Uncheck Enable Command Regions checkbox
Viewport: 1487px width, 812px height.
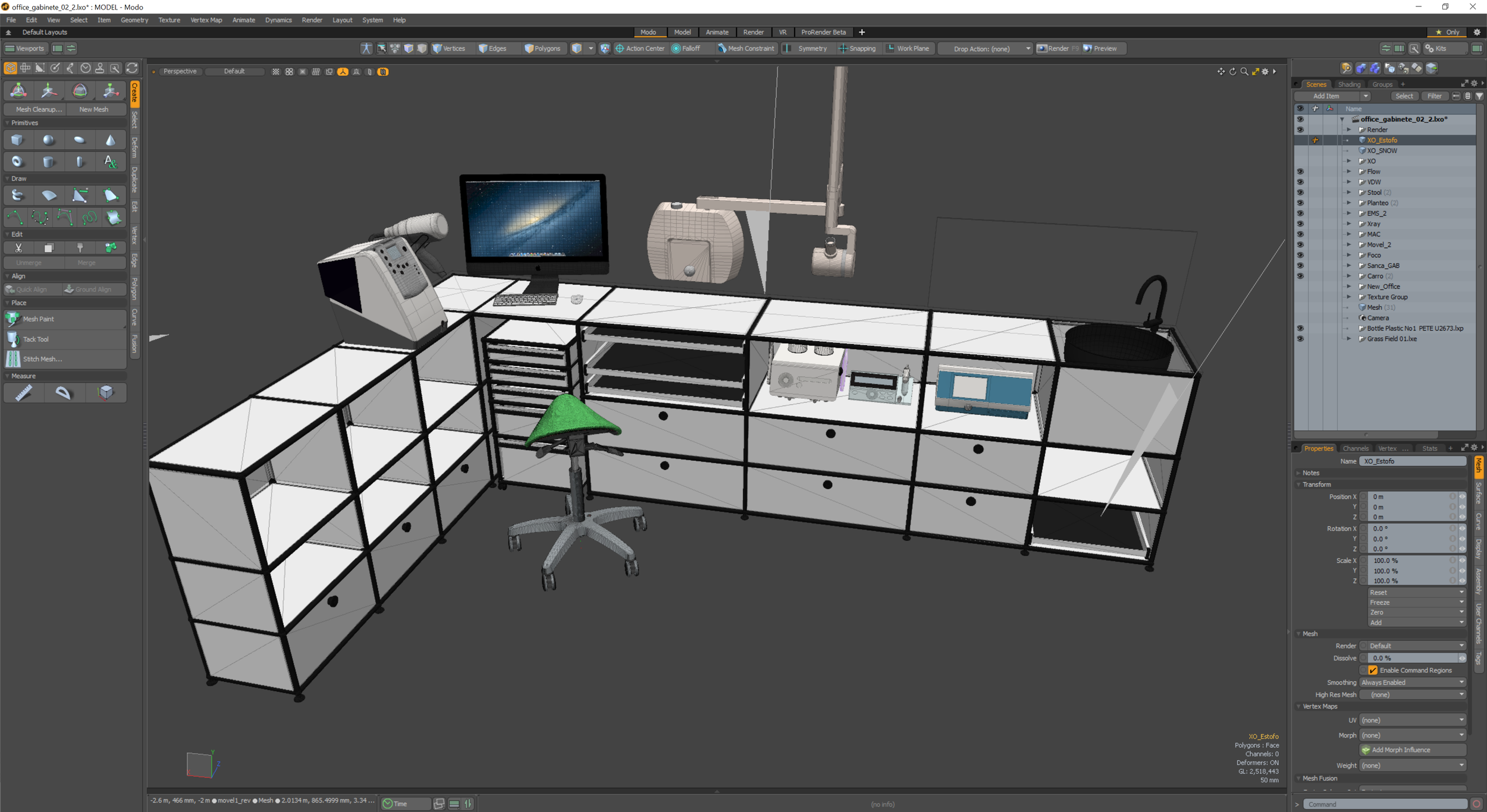[1373, 671]
